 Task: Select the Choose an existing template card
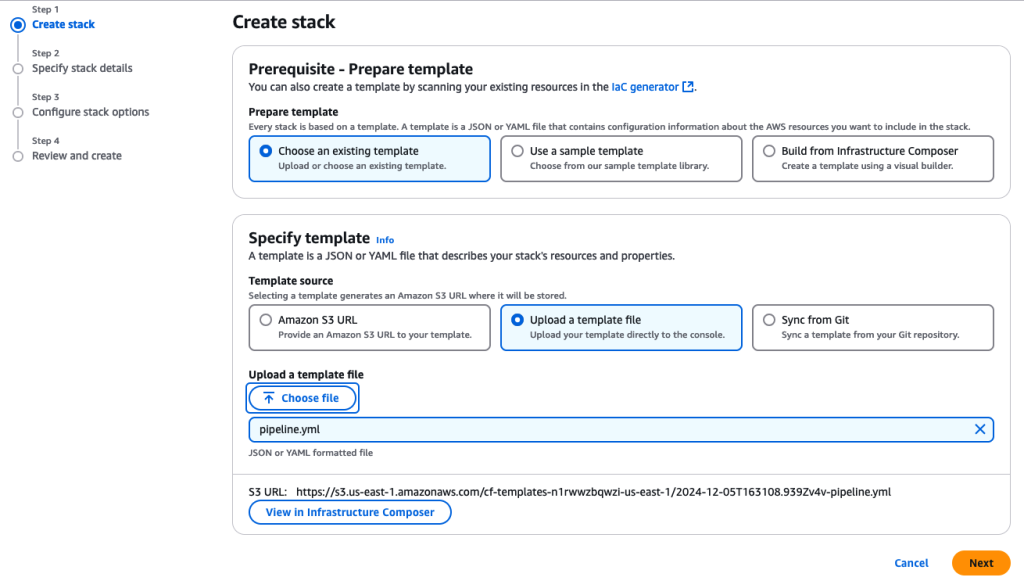[x=266, y=150]
